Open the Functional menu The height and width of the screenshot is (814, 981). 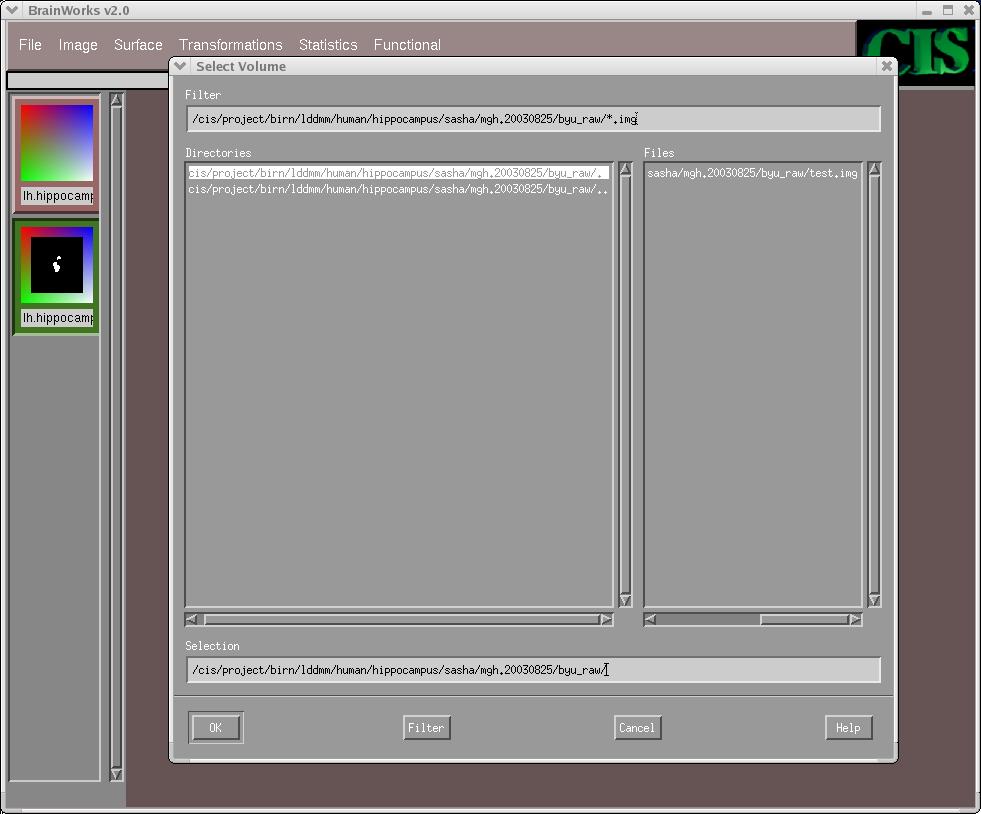pos(407,45)
